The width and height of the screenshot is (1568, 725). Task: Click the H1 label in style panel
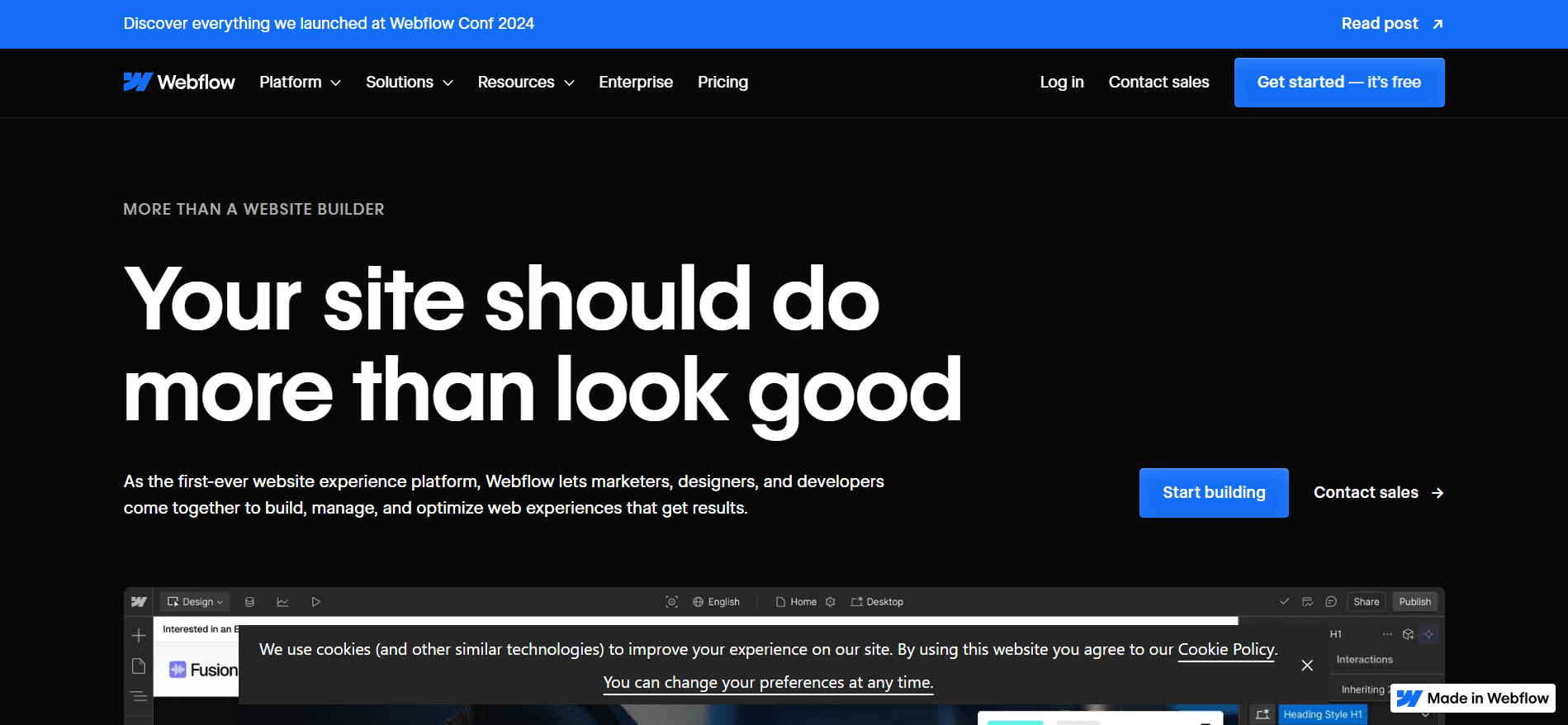1336,634
